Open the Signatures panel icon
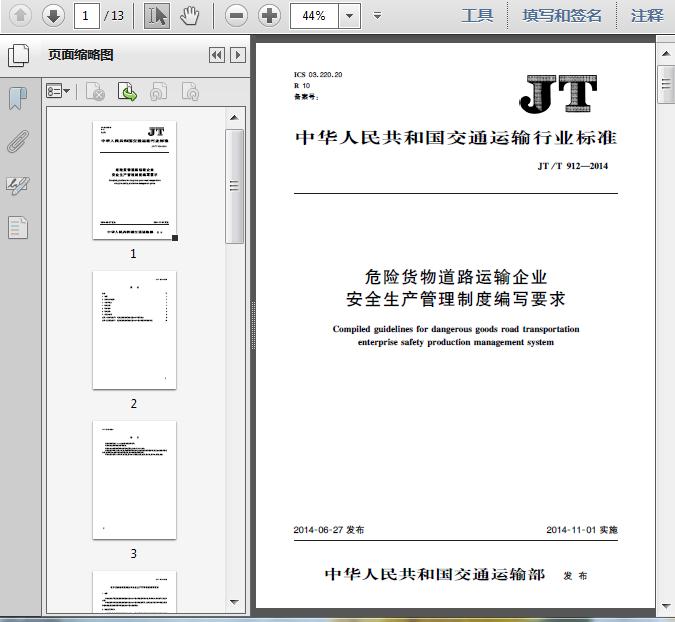The height and width of the screenshot is (622, 675). (x=18, y=185)
